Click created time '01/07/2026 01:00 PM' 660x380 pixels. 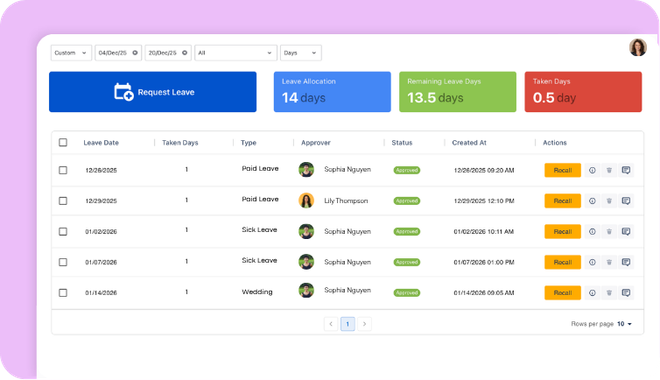tap(484, 263)
